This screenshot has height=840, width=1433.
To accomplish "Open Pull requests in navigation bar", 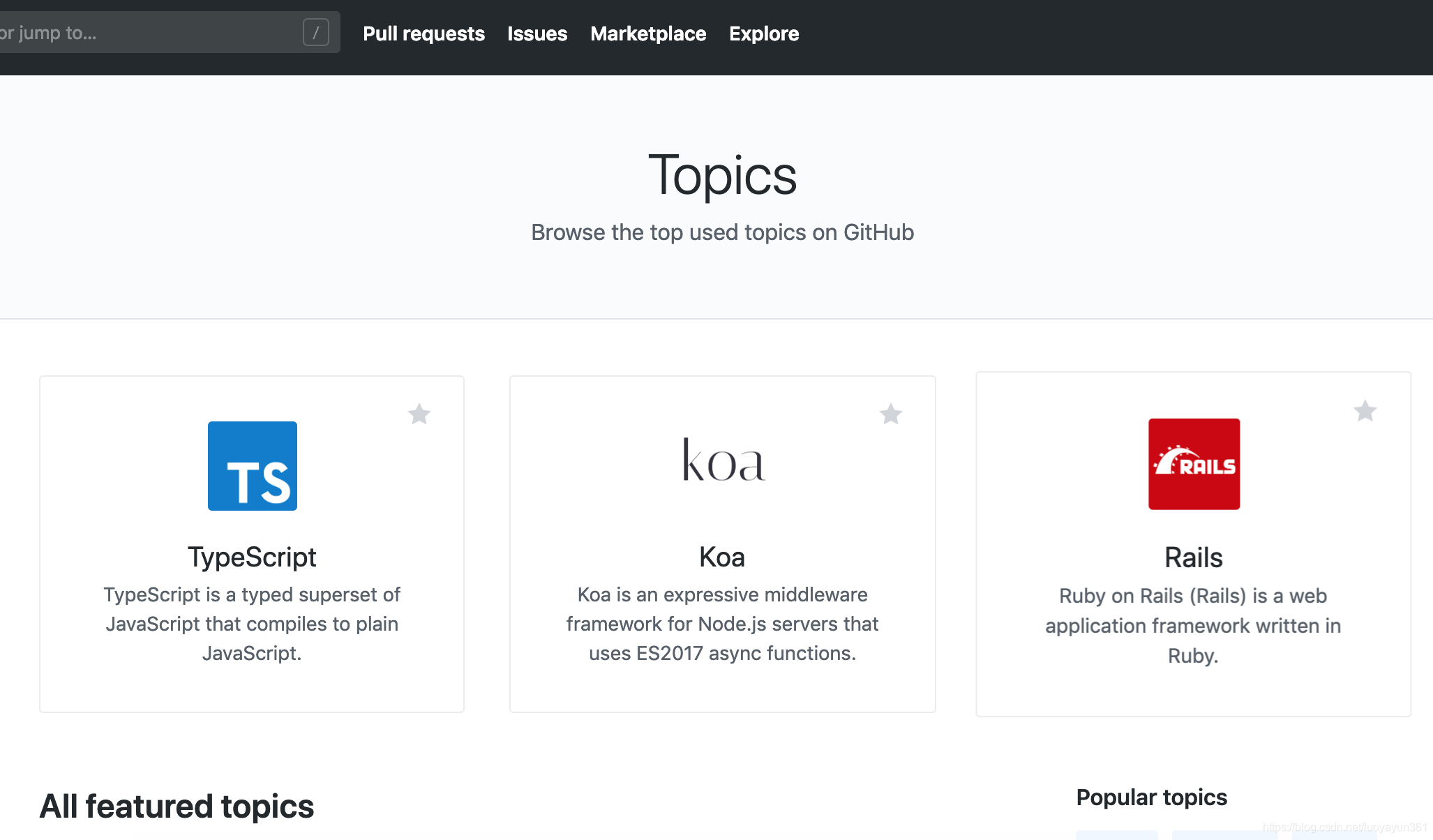I will [423, 33].
